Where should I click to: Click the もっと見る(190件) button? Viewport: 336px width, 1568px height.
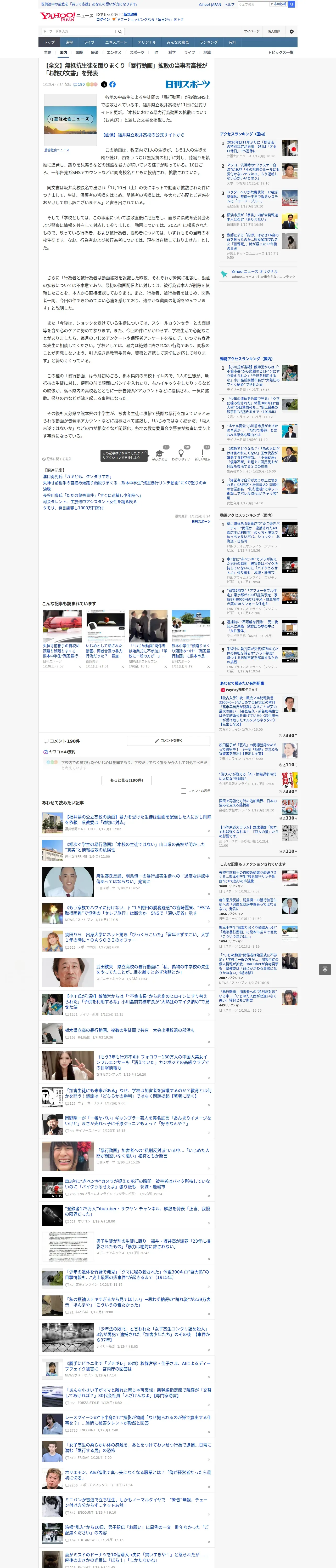tap(127, 780)
